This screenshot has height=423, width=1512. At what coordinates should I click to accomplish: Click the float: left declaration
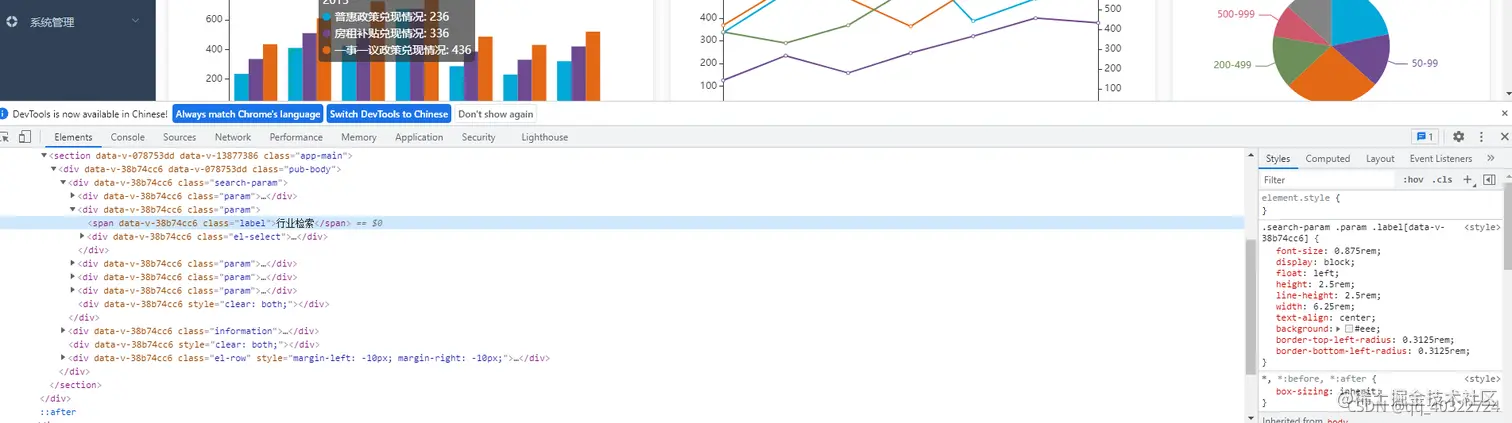[x=1306, y=273]
